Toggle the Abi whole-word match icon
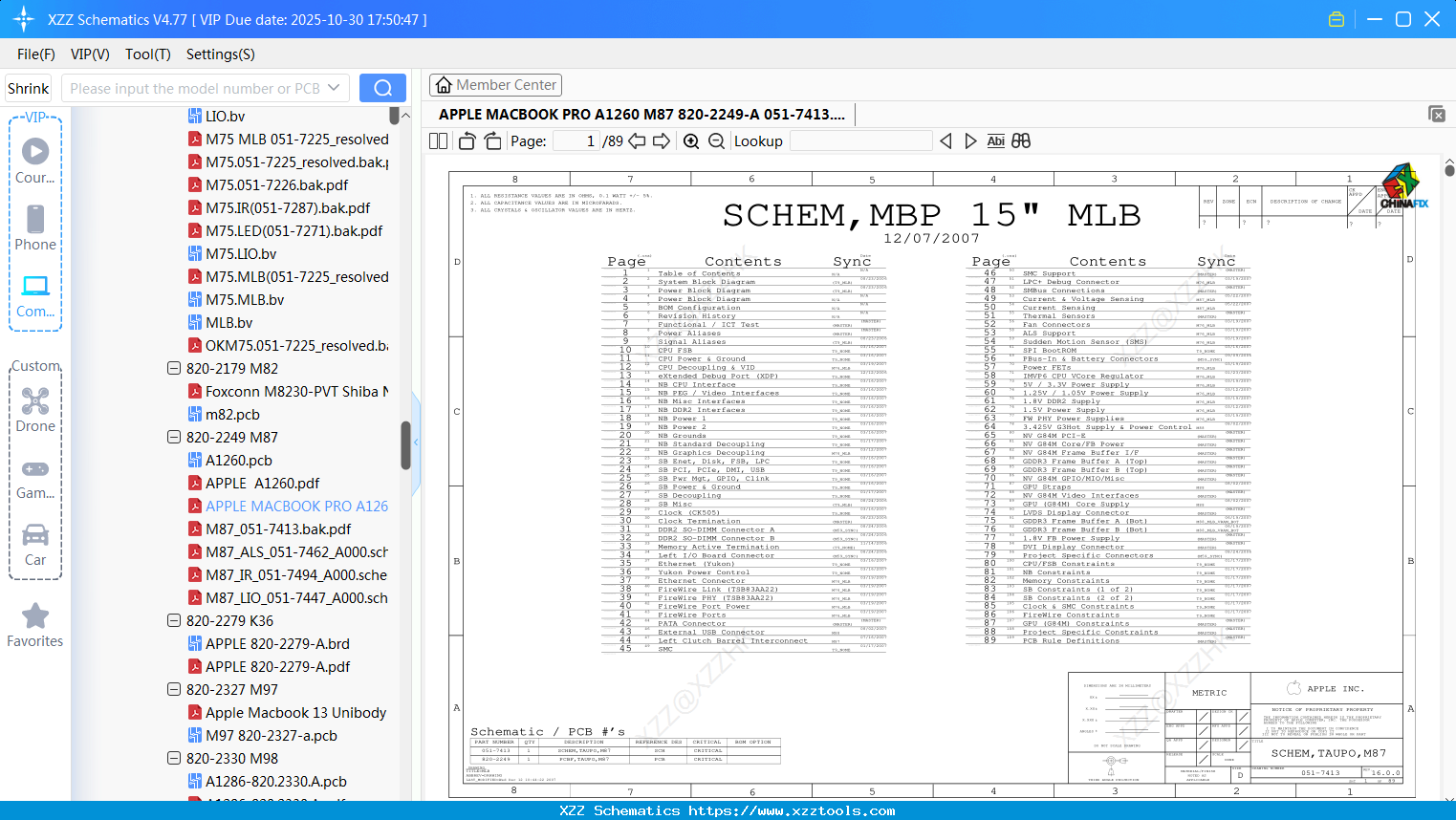1456x820 pixels. point(995,140)
